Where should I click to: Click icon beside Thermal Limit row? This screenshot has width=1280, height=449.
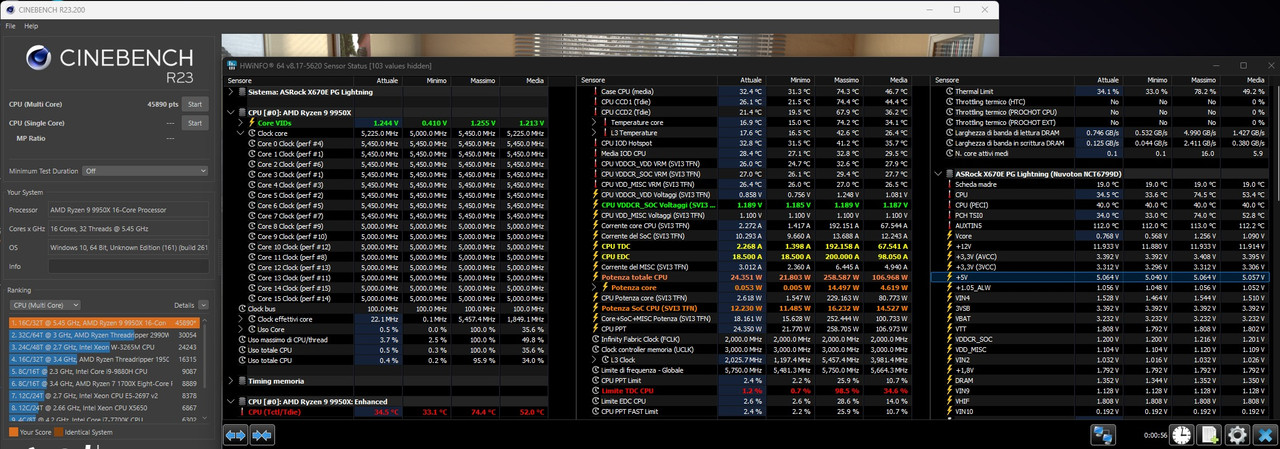coord(948,91)
